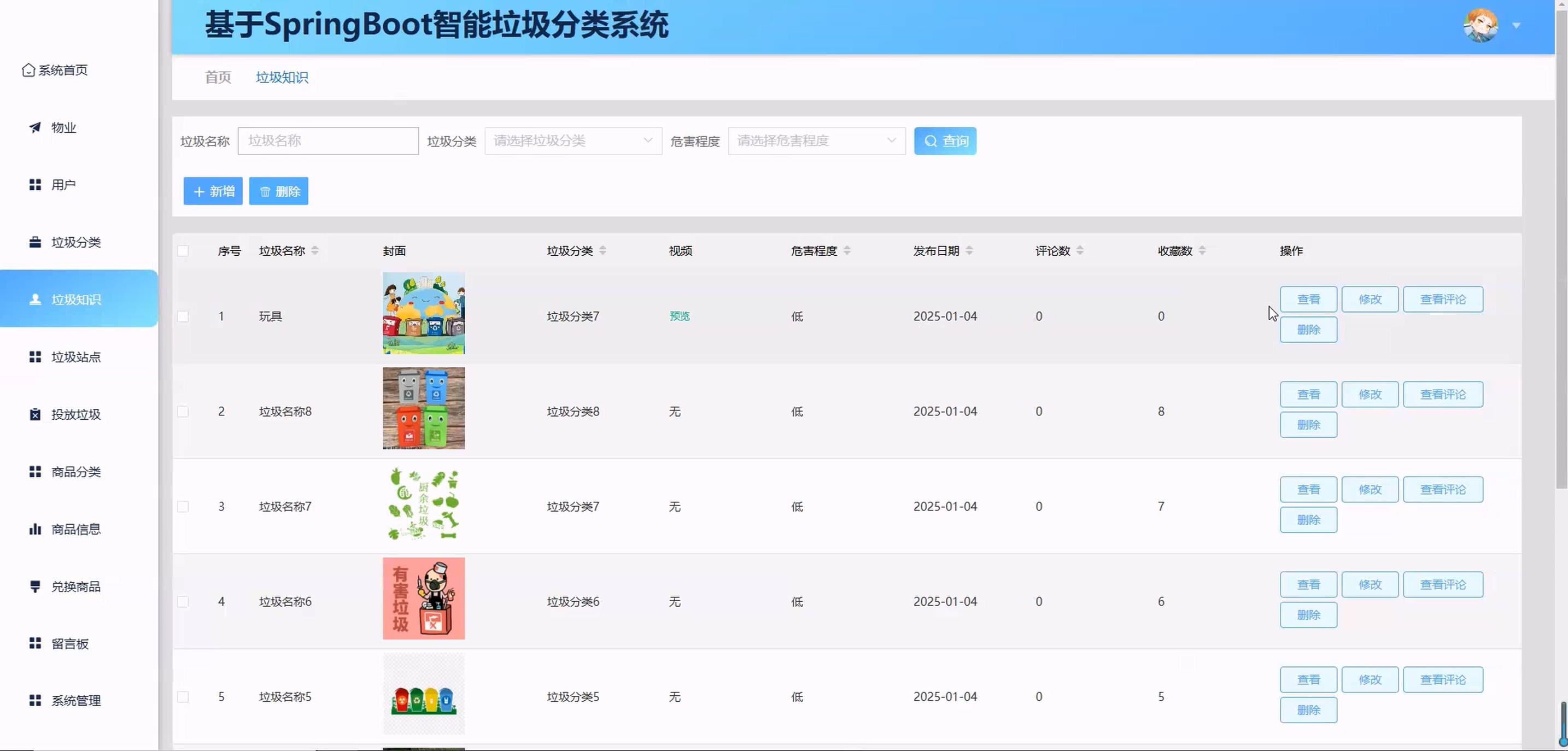The height and width of the screenshot is (751, 1568).
Task: Go to the 首页 breadcrumb tab
Action: (218, 77)
